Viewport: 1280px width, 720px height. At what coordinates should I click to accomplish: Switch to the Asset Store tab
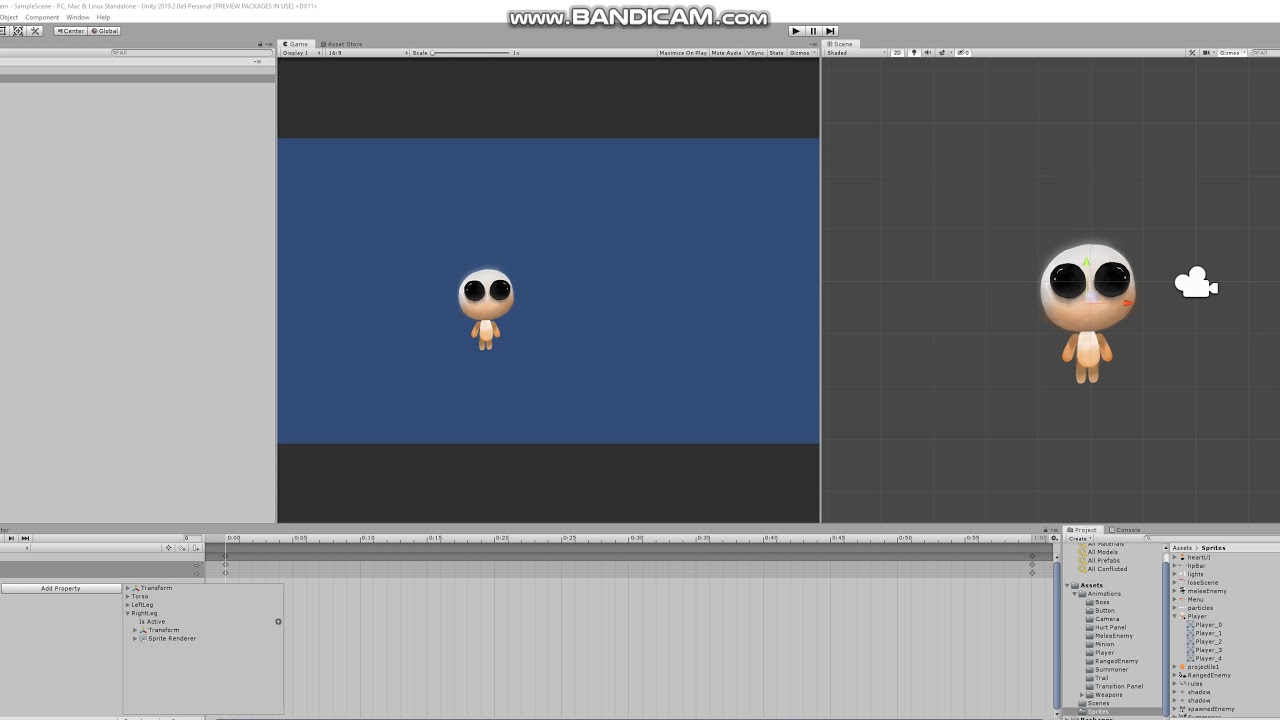coord(342,44)
